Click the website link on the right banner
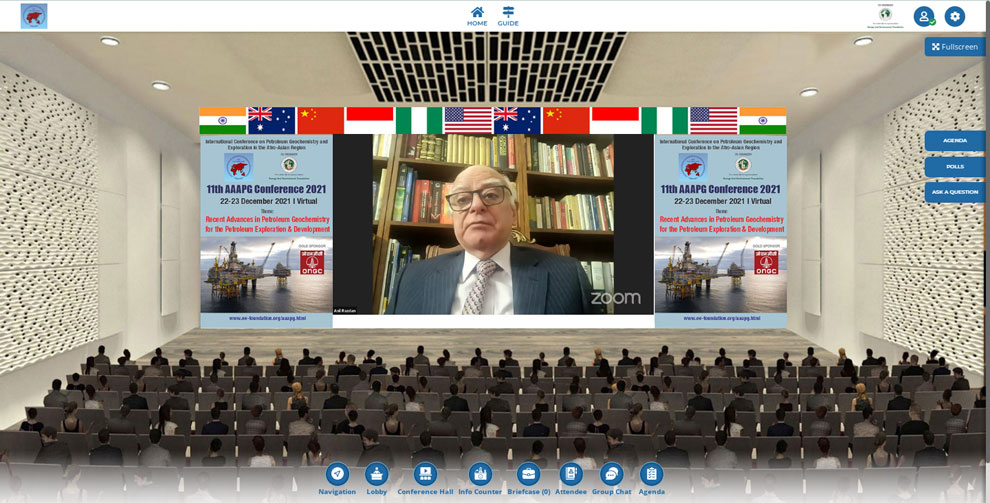 point(721,319)
